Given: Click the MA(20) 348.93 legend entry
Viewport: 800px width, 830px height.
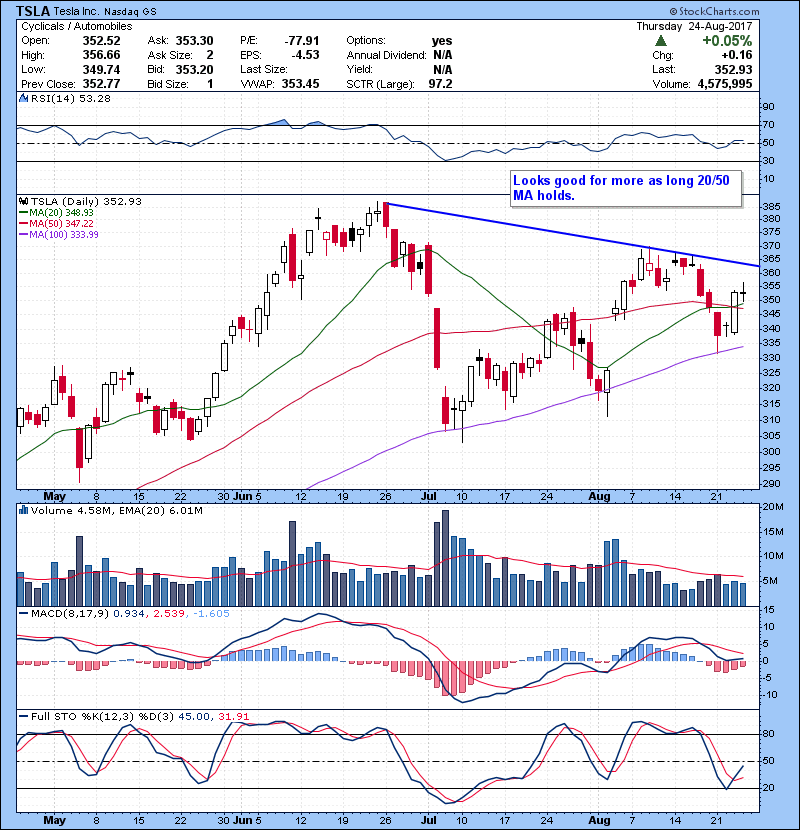Looking at the screenshot, I should (x=56, y=213).
